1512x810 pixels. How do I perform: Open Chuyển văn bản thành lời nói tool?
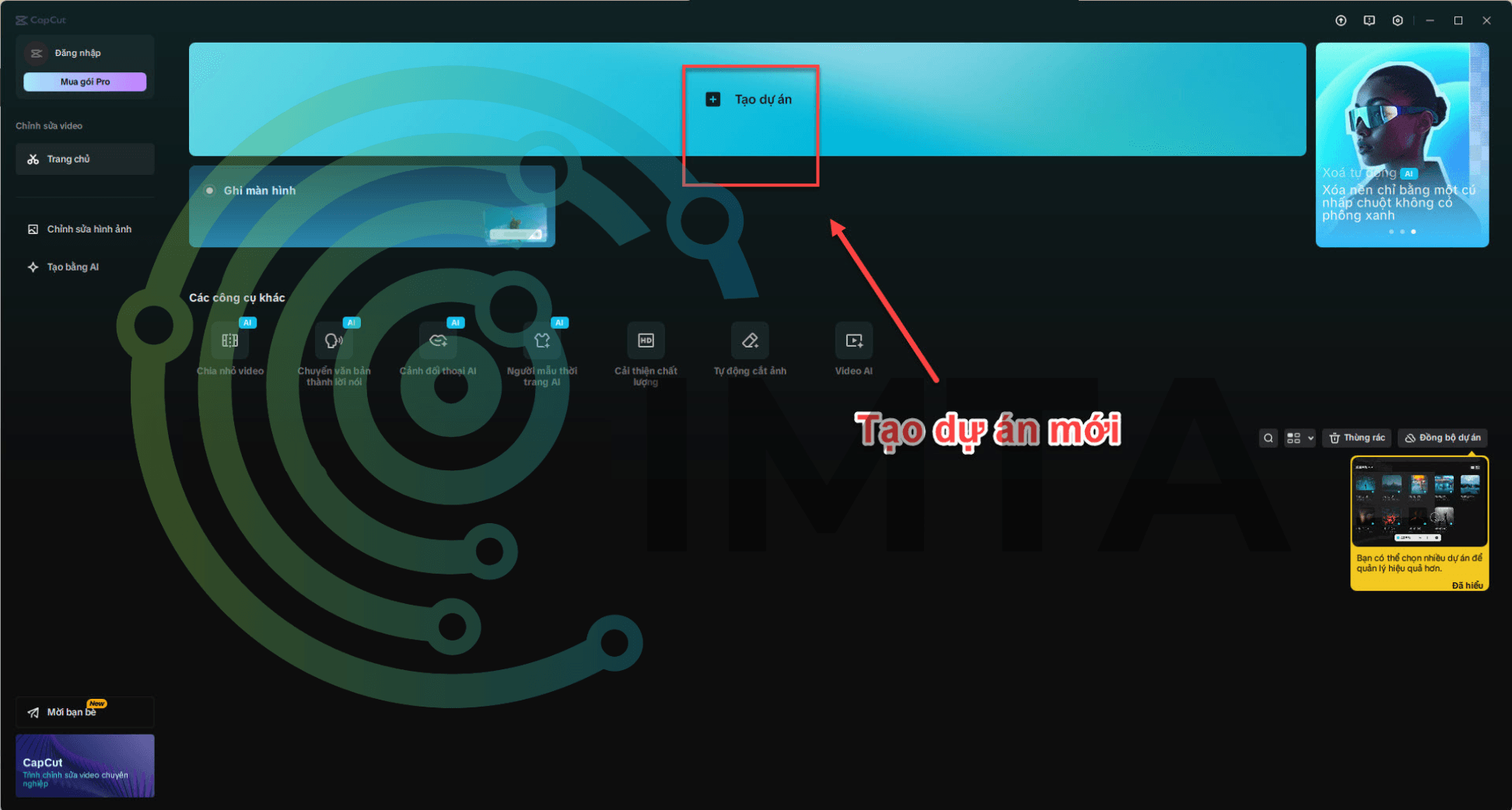334,341
